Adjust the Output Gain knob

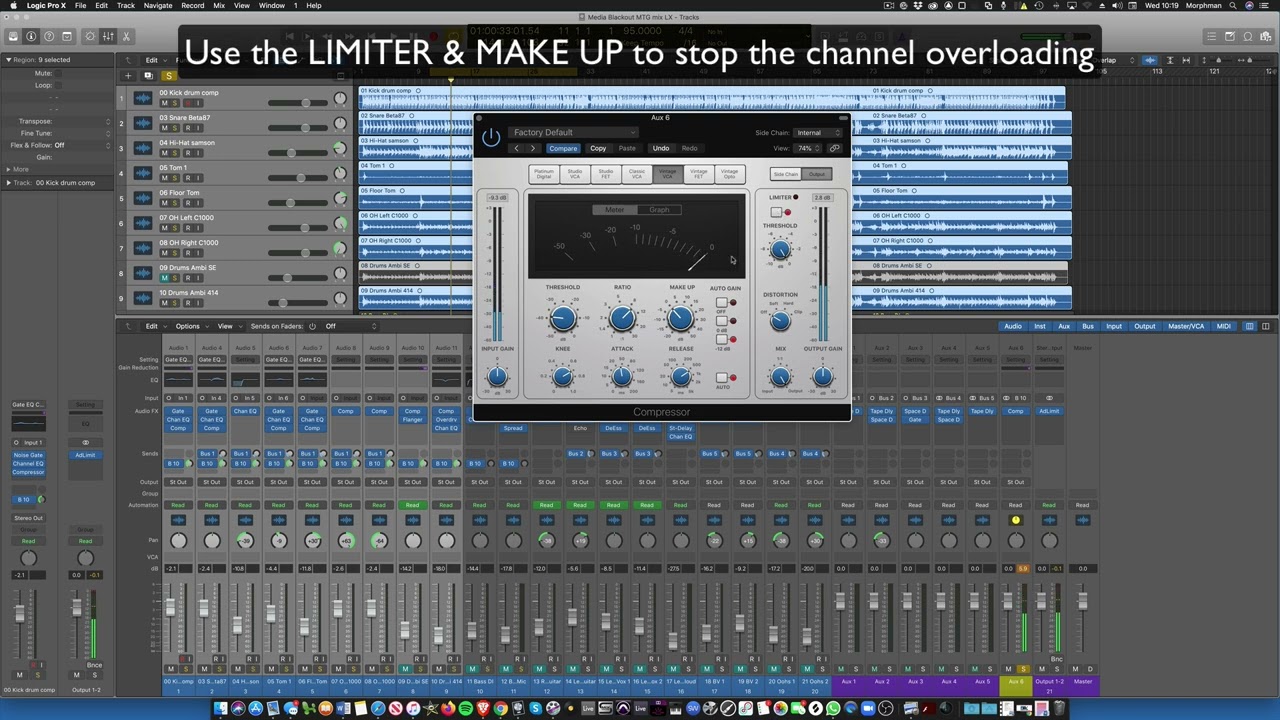822,377
